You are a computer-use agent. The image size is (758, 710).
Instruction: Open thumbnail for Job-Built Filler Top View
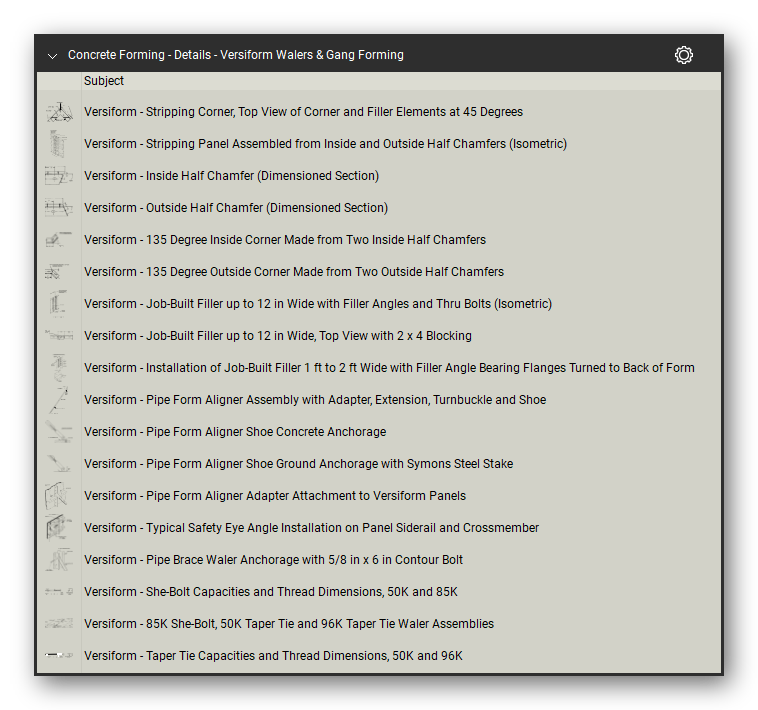(x=59, y=335)
